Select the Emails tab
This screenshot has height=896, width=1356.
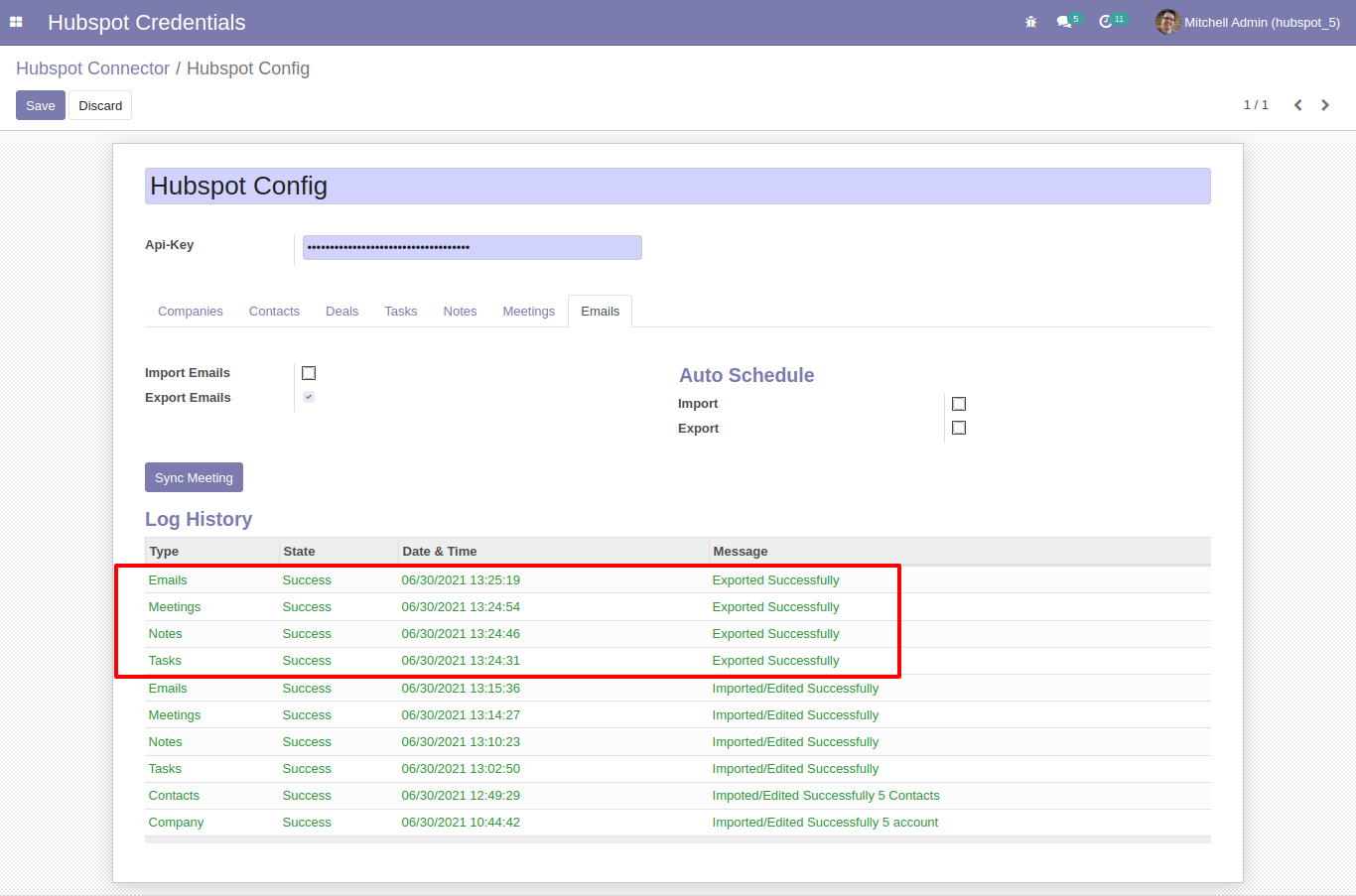(601, 312)
